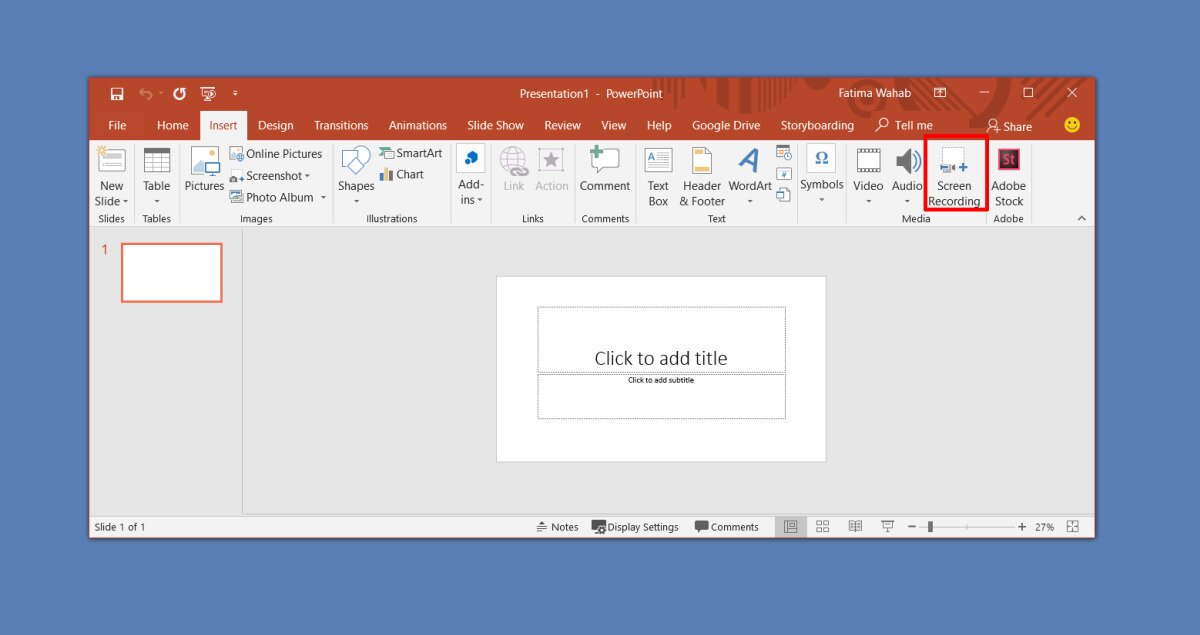Expand the Shapes gallery dropdown
The height and width of the screenshot is (635, 1200).
click(x=356, y=201)
